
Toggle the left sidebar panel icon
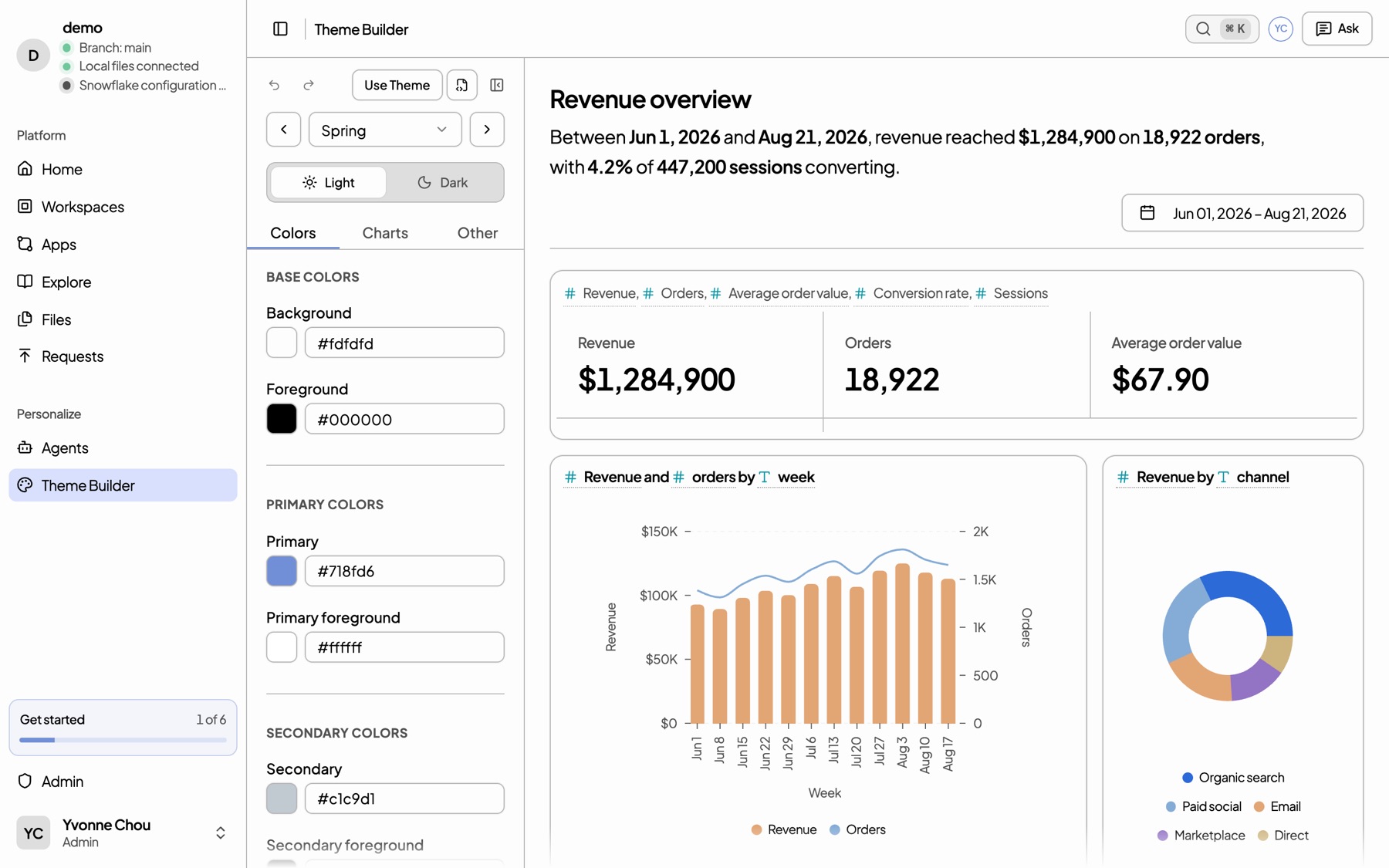(x=280, y=29)
